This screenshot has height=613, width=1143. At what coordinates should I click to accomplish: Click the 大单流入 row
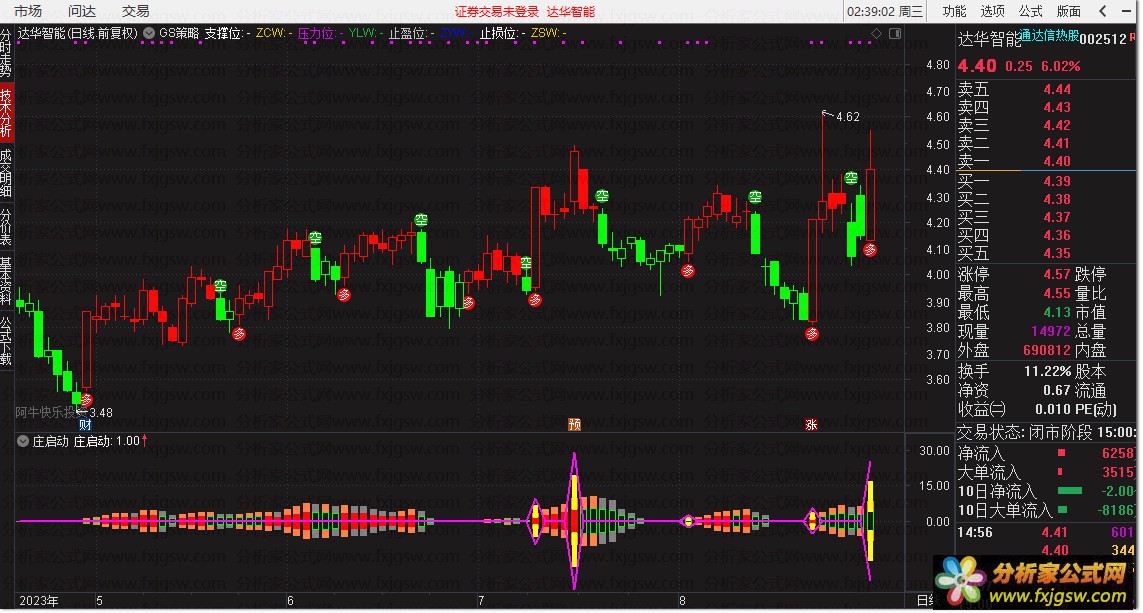click(x=1045, y=472)
